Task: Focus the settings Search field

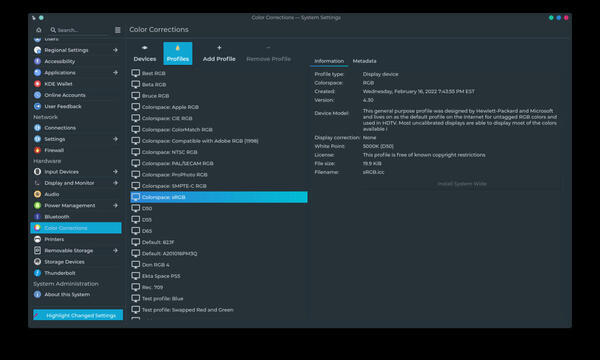Action: coord(79,30)
